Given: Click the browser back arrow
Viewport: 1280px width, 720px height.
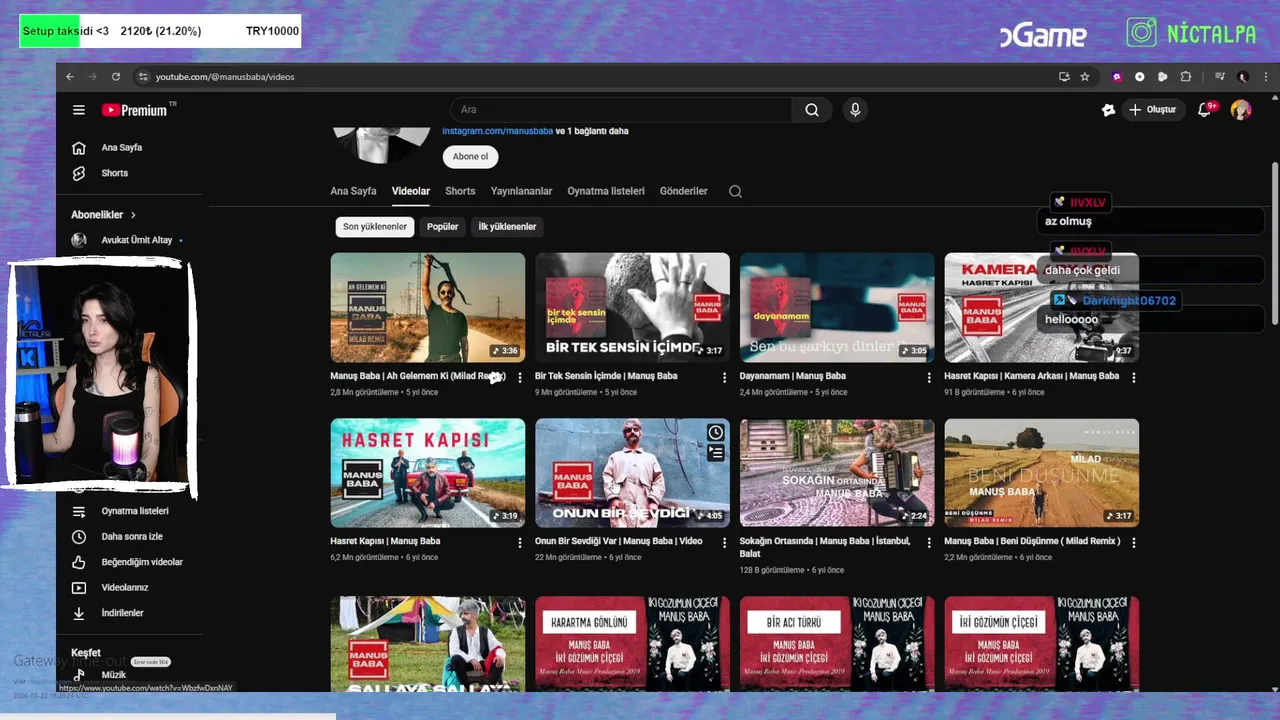Looking at the screenshot, I should [70, 77].
